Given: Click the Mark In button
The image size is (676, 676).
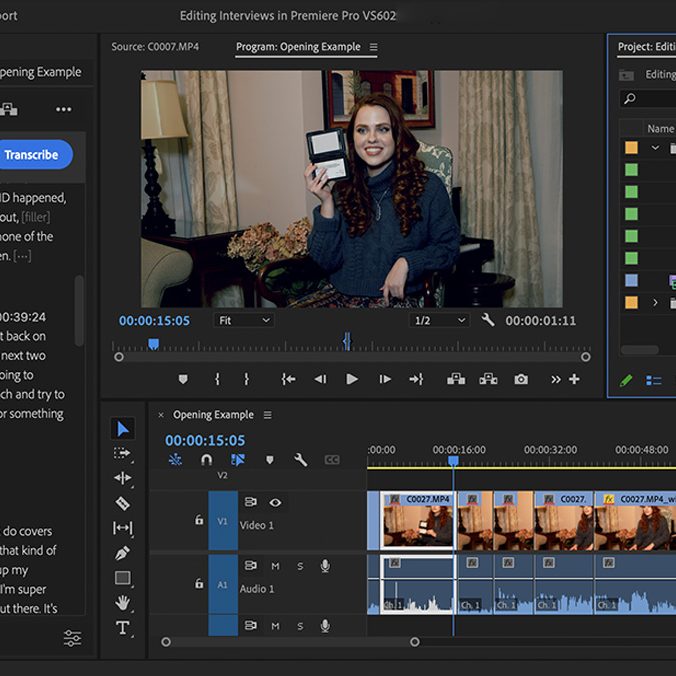Looking at the screenshot, I should point(217,379).
